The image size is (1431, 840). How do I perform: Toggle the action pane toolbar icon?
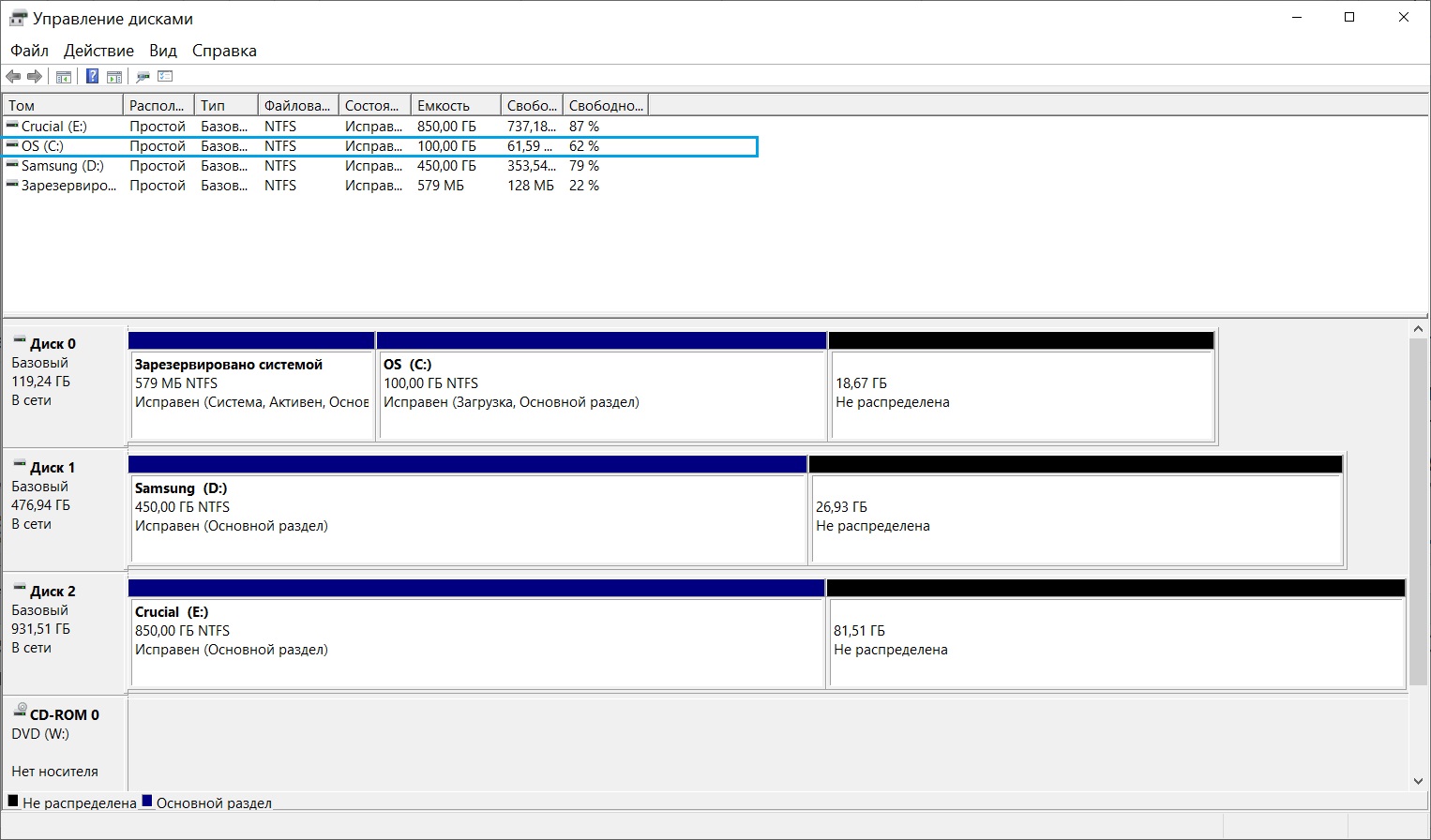[114, 77]
